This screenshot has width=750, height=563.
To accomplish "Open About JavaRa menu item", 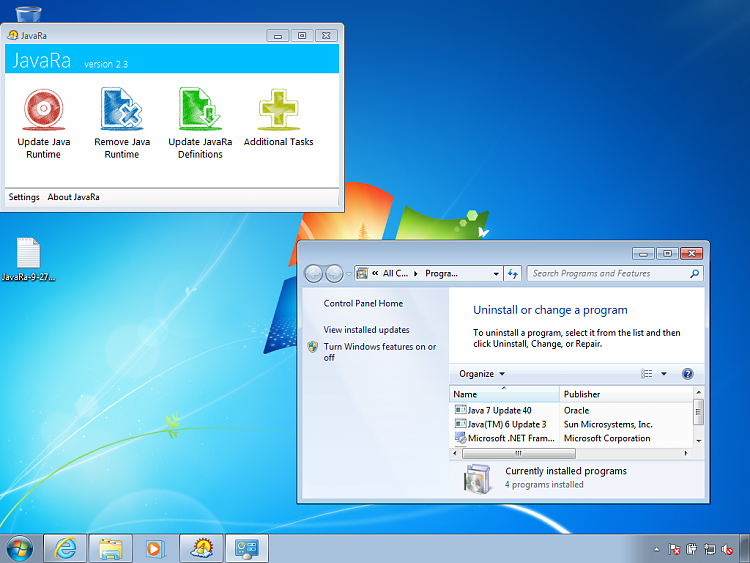I will pos(73,197).
